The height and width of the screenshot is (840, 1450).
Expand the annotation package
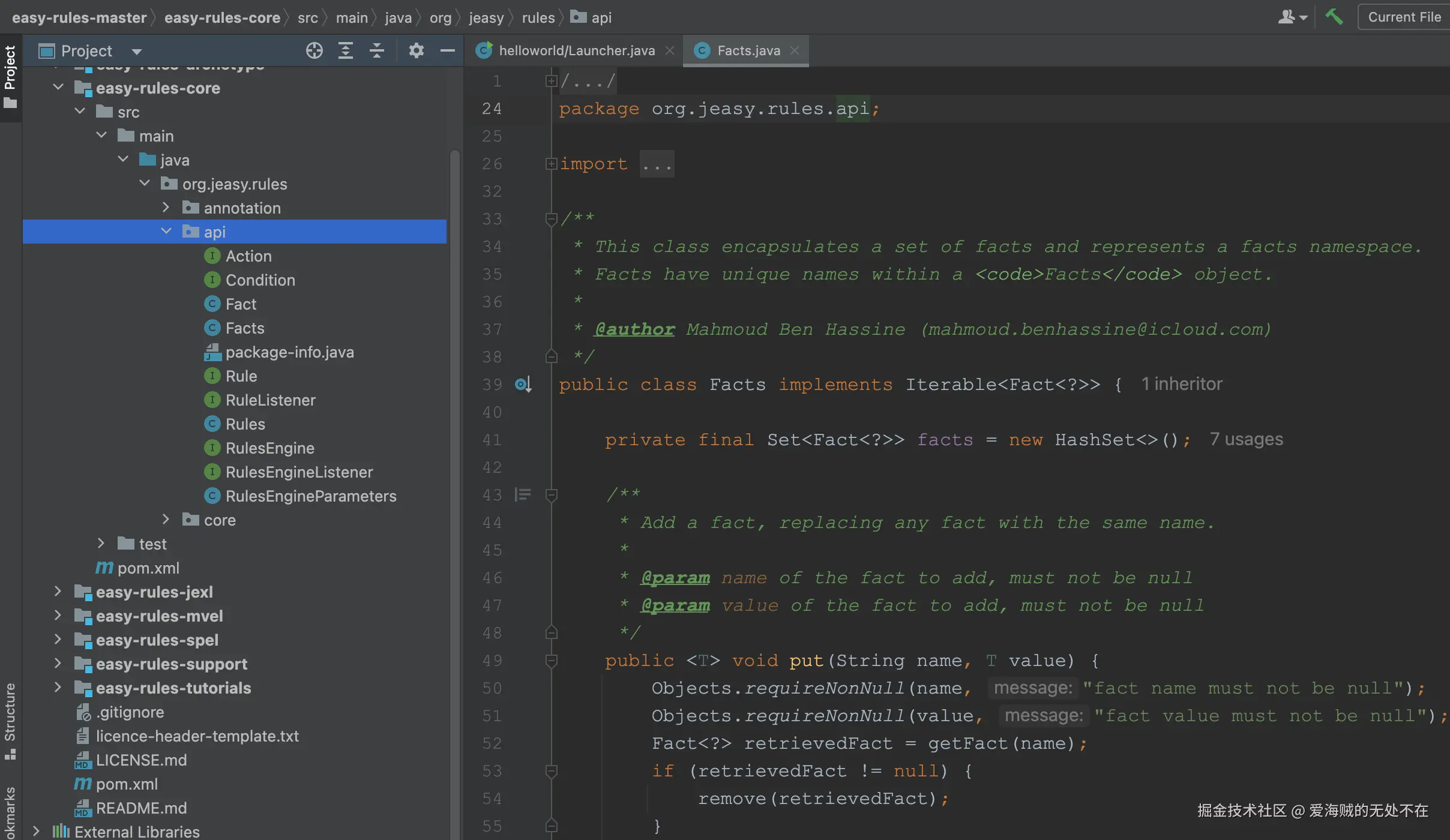click(166, 208)
